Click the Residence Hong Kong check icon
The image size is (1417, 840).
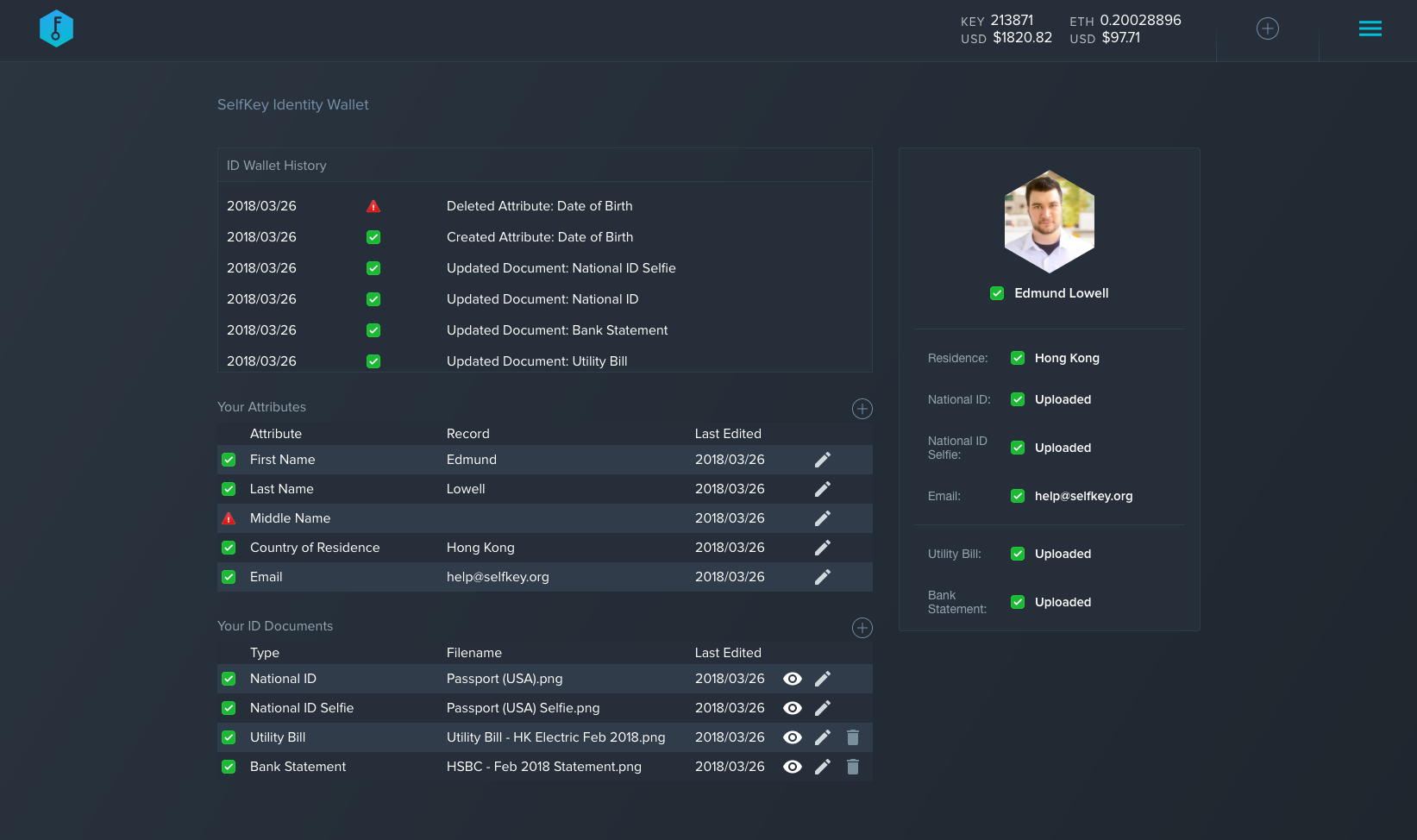pyautogui.click(x=1018, y=358)
